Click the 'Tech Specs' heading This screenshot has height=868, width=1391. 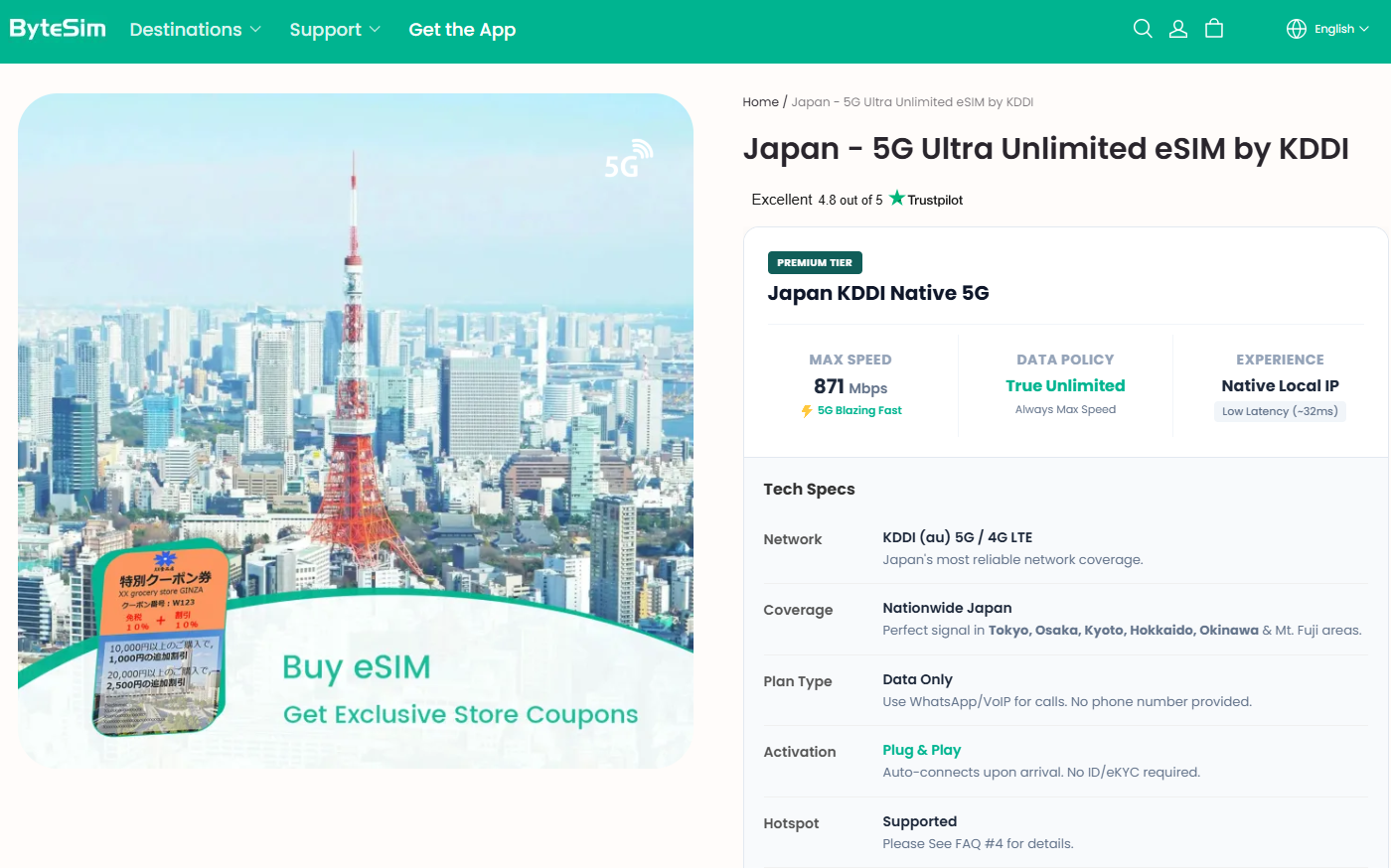coord(809,489)
